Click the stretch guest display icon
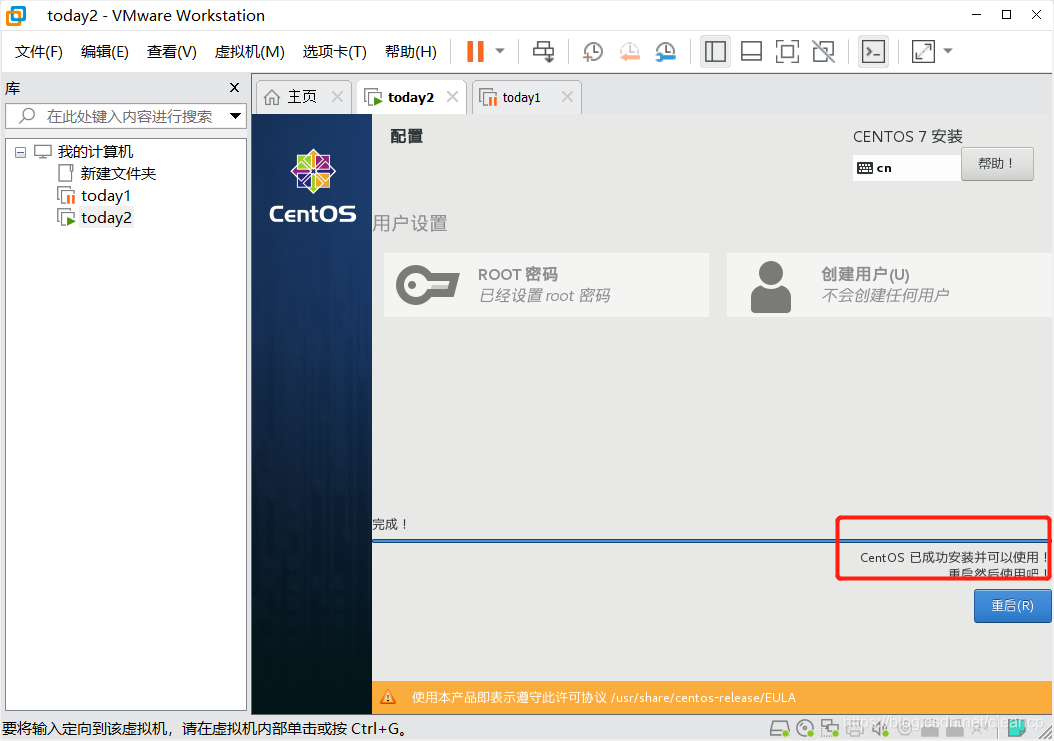This screenshot has width=1054, height=741. 923,52
